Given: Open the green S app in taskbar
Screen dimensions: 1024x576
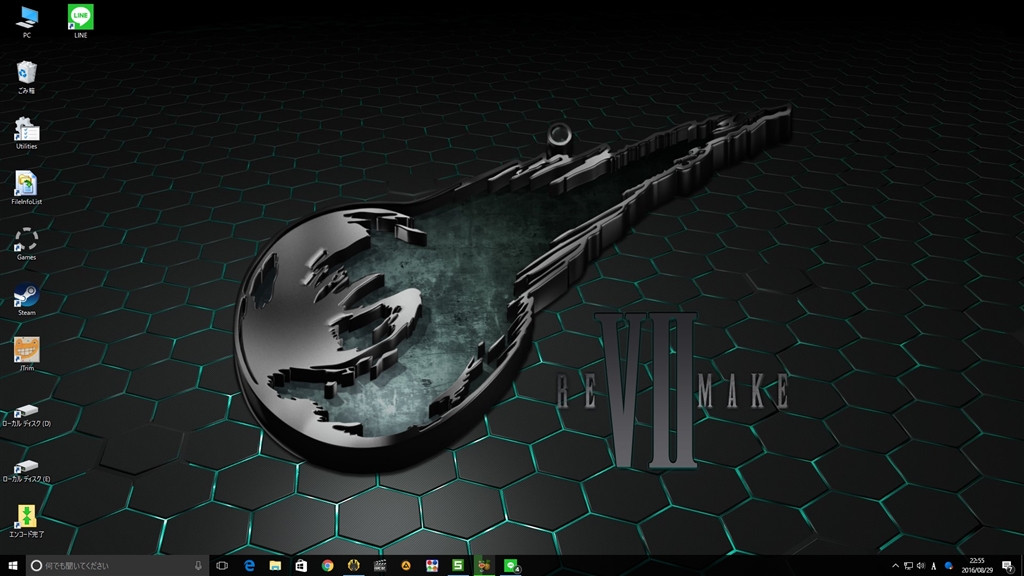Looking at the screenshot, I should pyautogui.click(x=458, y=566).
